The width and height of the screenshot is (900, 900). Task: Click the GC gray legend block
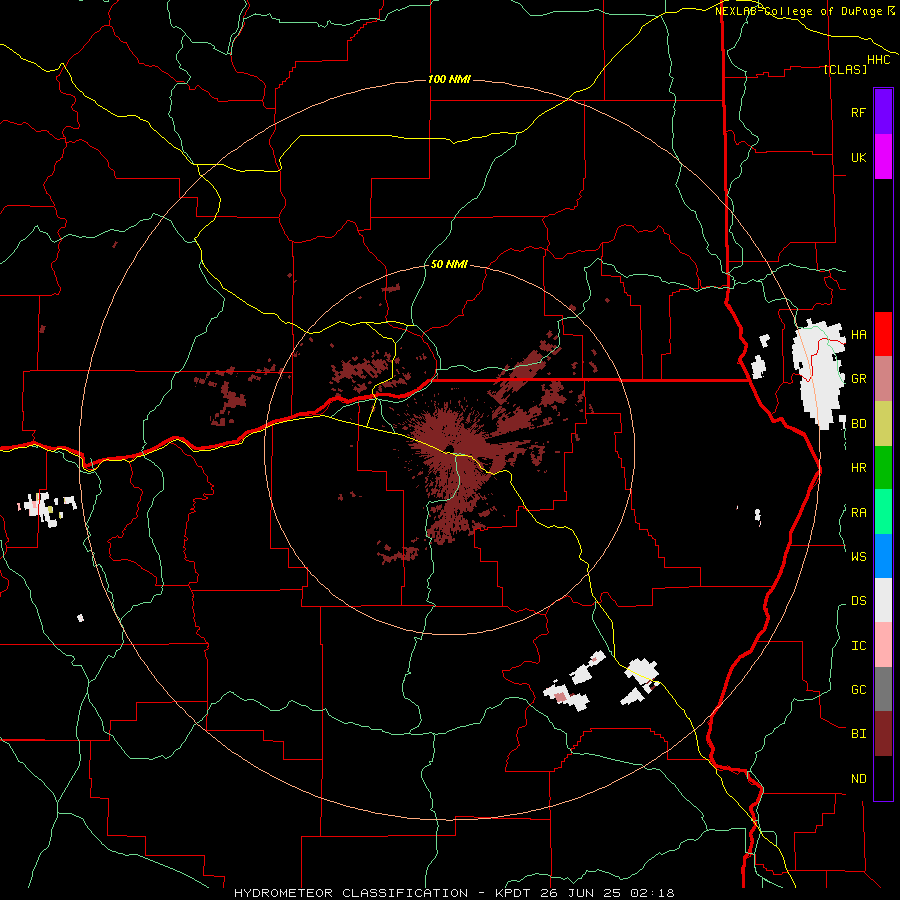coord(883,689)
